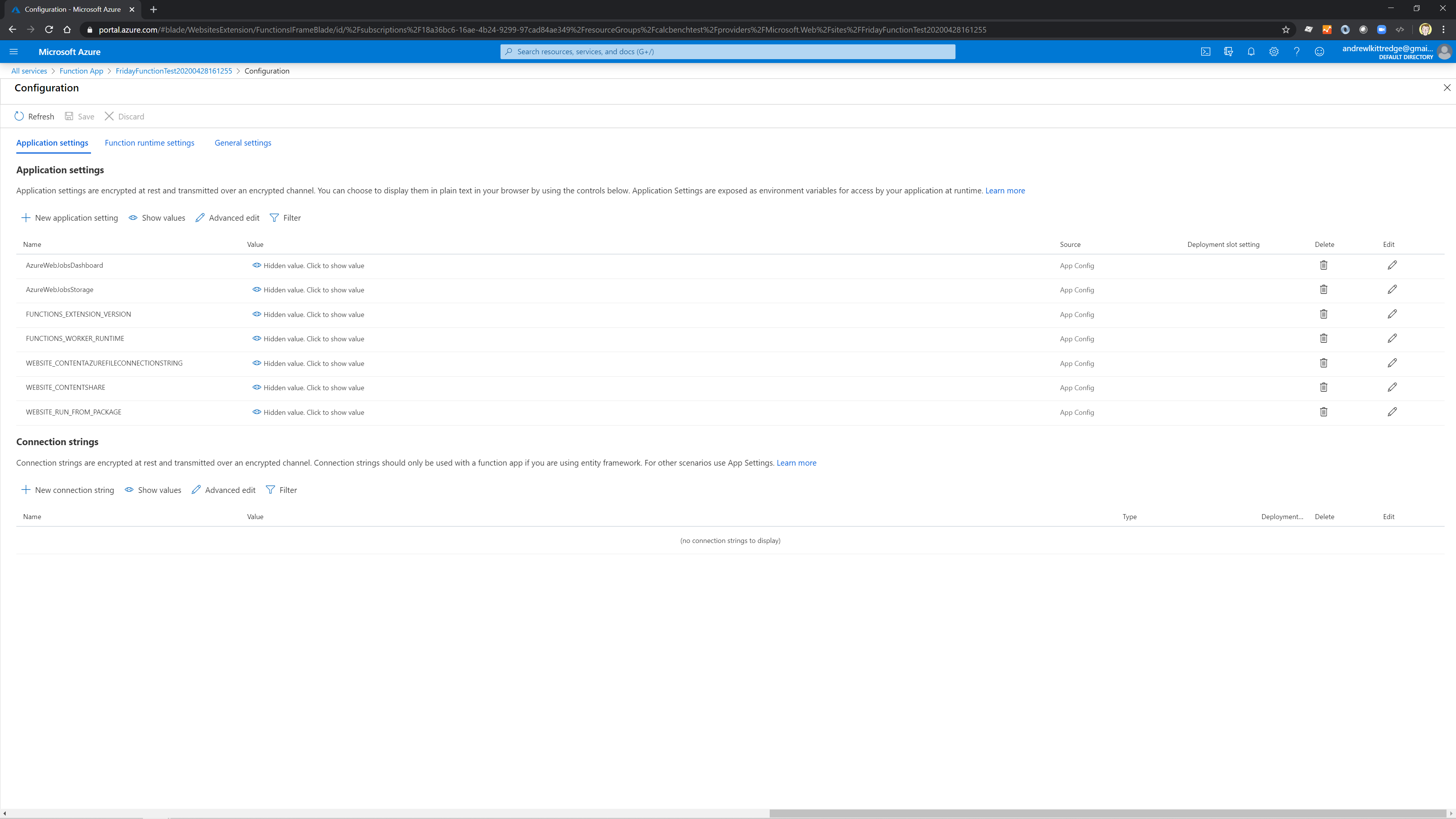Switch to the Function runtime settings tab
The height and width of the screenshot is (819, 1456).
click(149, 143)
